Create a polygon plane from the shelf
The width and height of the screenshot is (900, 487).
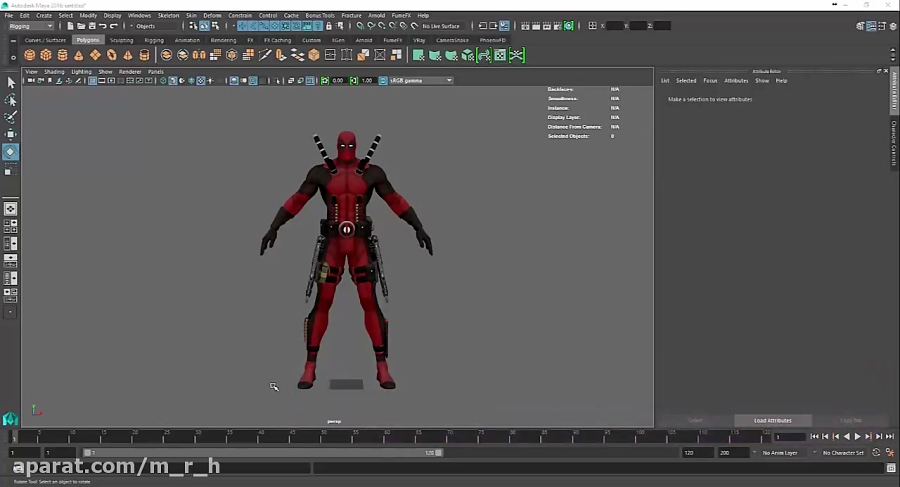[95, 55]
